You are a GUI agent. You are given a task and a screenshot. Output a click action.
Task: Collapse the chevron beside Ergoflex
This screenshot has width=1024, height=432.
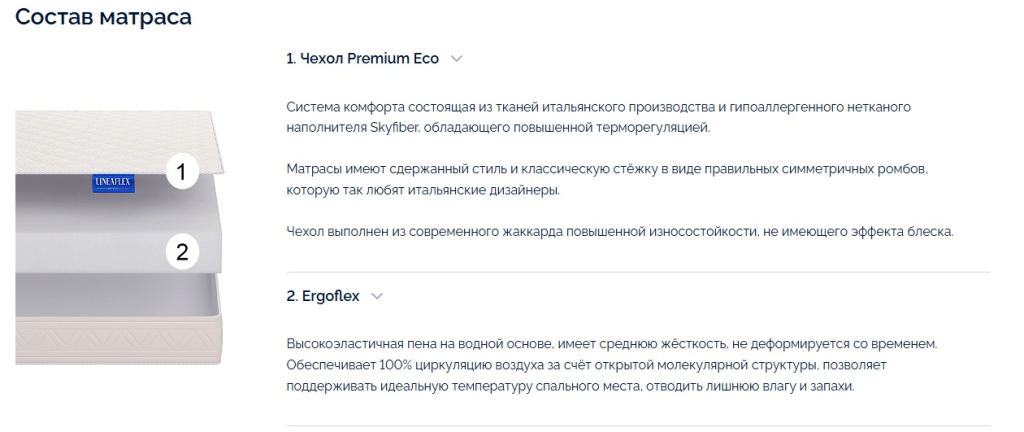[x=377, y=296]
